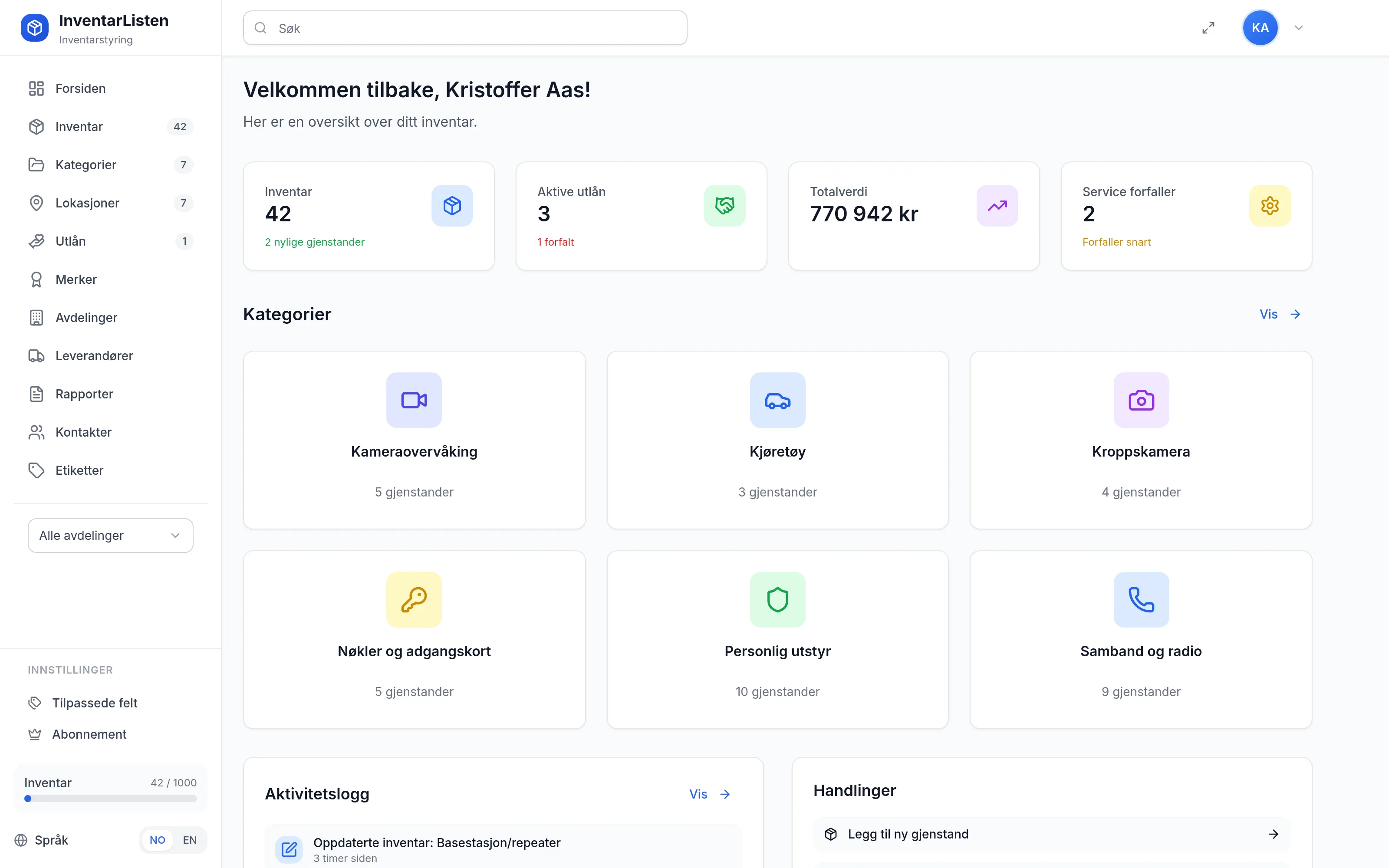Click into the Søk search field
Viewport: 1389px width, 868px height.
(x=465, y=27)
